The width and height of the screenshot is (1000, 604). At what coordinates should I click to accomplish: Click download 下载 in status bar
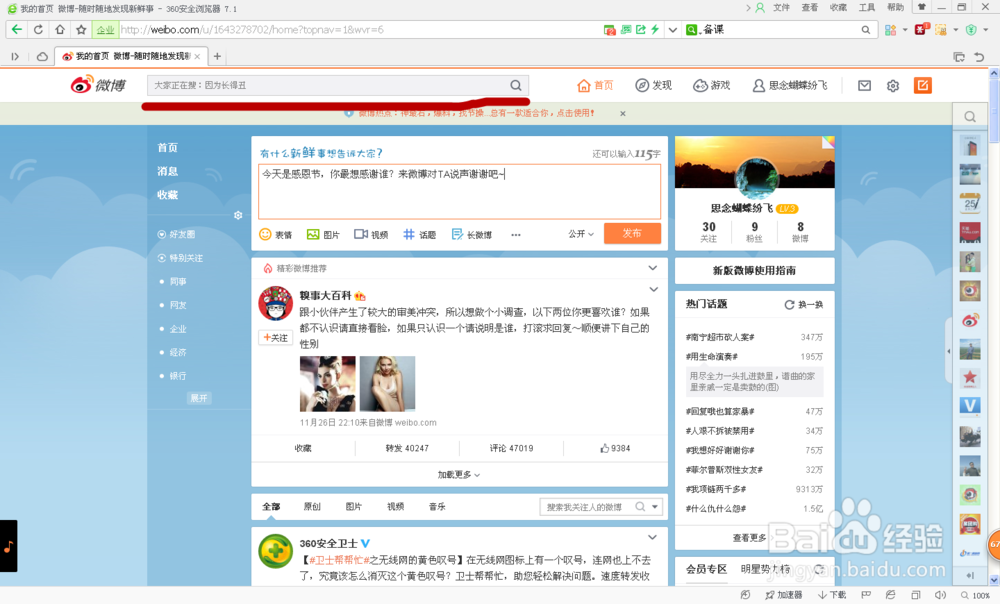pyautogui.click(x=832, y=595)
